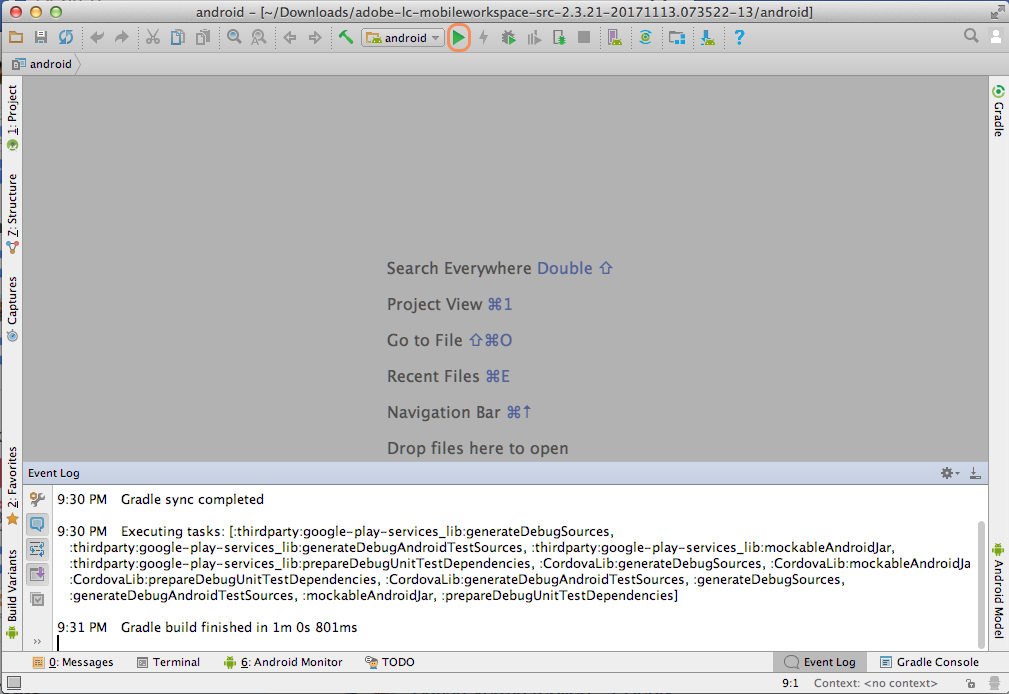Navigate Forward with the right arrow icon
The width and height of the screenshot is (1009, 694).
pyautogui.click(x=315, y=37)
